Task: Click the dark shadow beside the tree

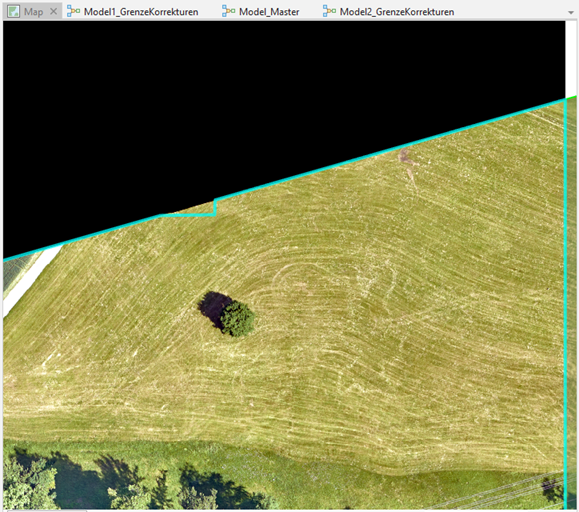Action: click(213, 307)
